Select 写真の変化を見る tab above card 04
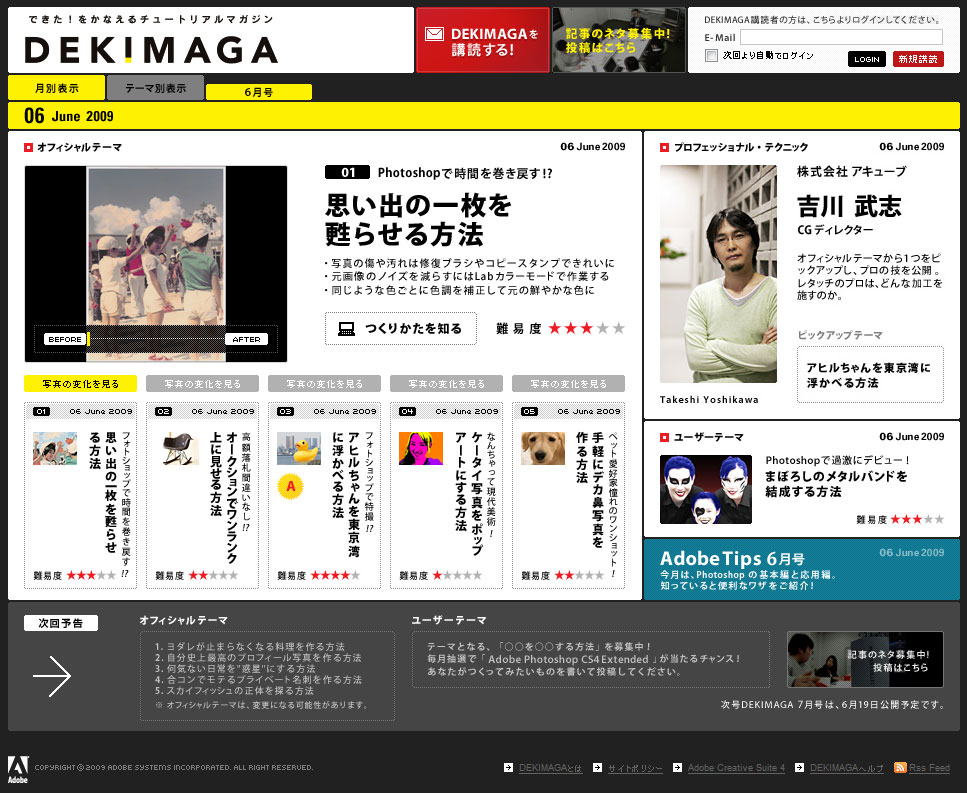 [446, 384]
